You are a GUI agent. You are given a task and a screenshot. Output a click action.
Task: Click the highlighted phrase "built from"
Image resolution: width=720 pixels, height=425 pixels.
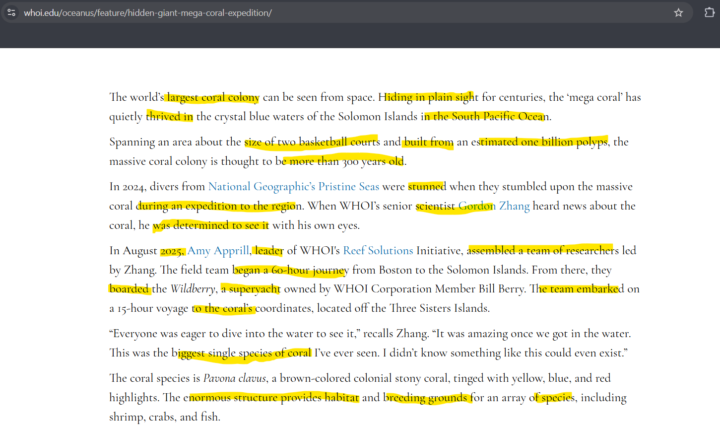428,142
